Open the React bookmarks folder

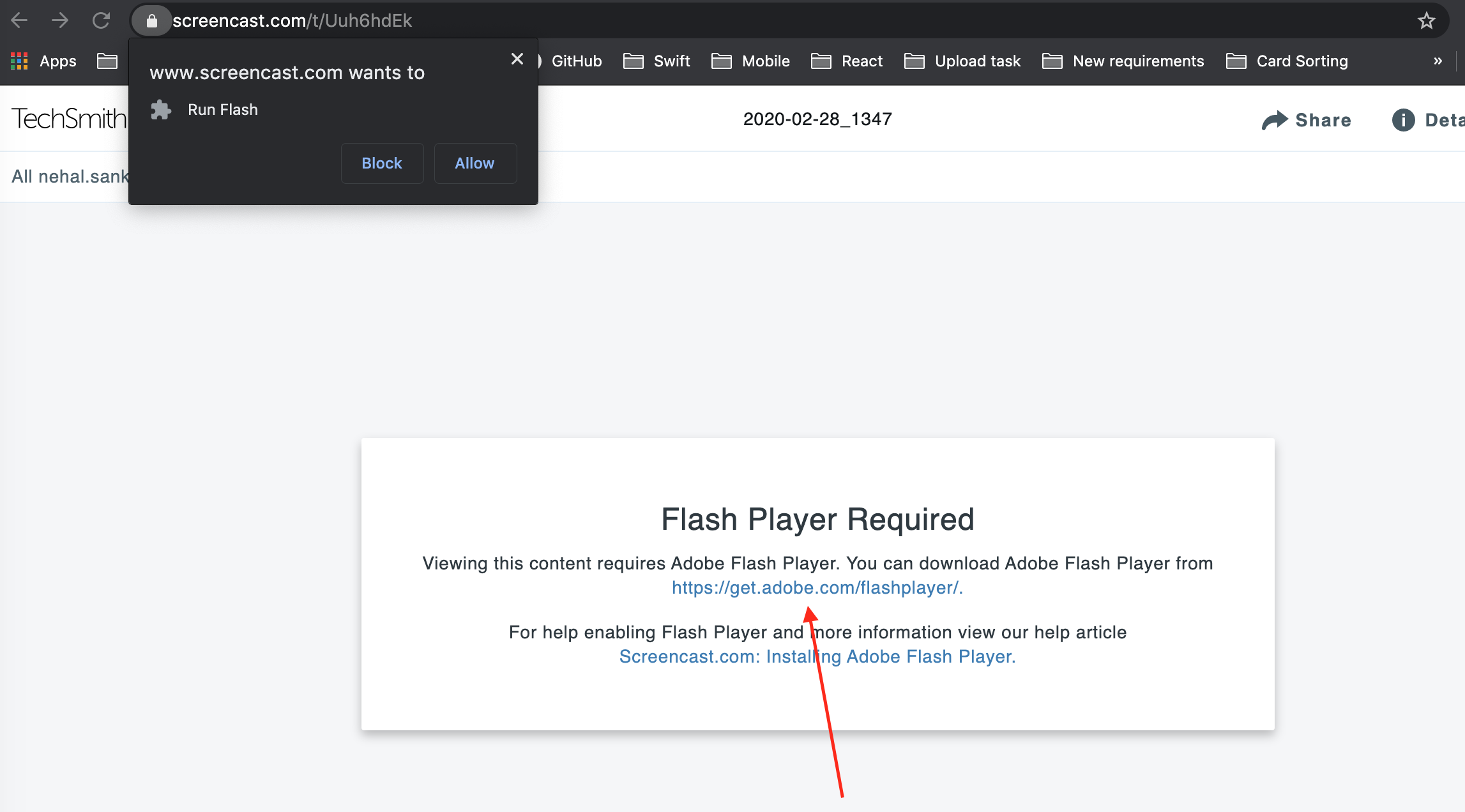pyautogui.click(x=862, y=61)
